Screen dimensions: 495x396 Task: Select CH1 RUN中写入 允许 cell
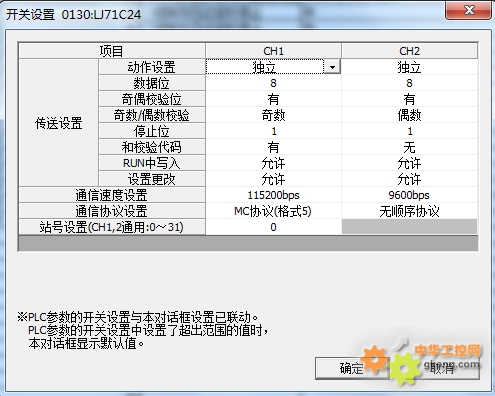(273, 163)
